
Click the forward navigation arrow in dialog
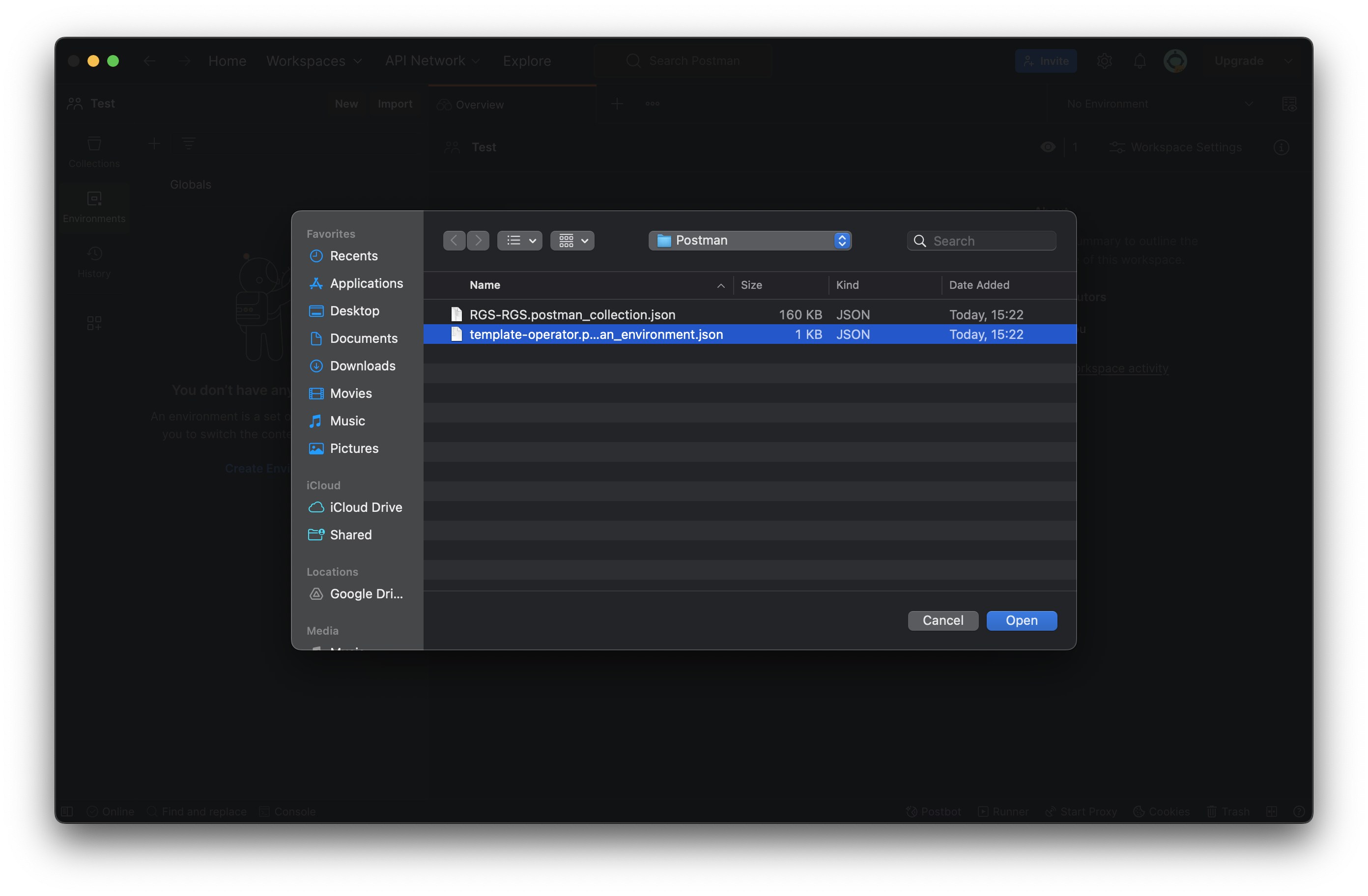[478, 240]
